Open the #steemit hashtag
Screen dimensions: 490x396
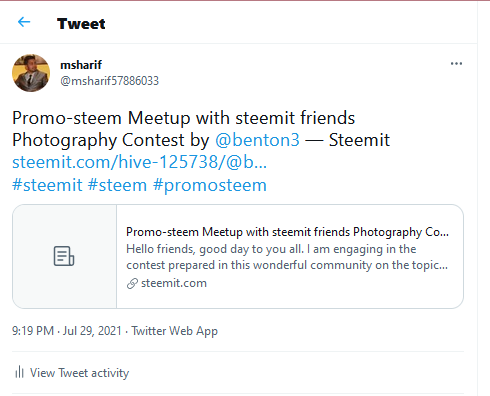pyautogui.click(x=47, y=185)
